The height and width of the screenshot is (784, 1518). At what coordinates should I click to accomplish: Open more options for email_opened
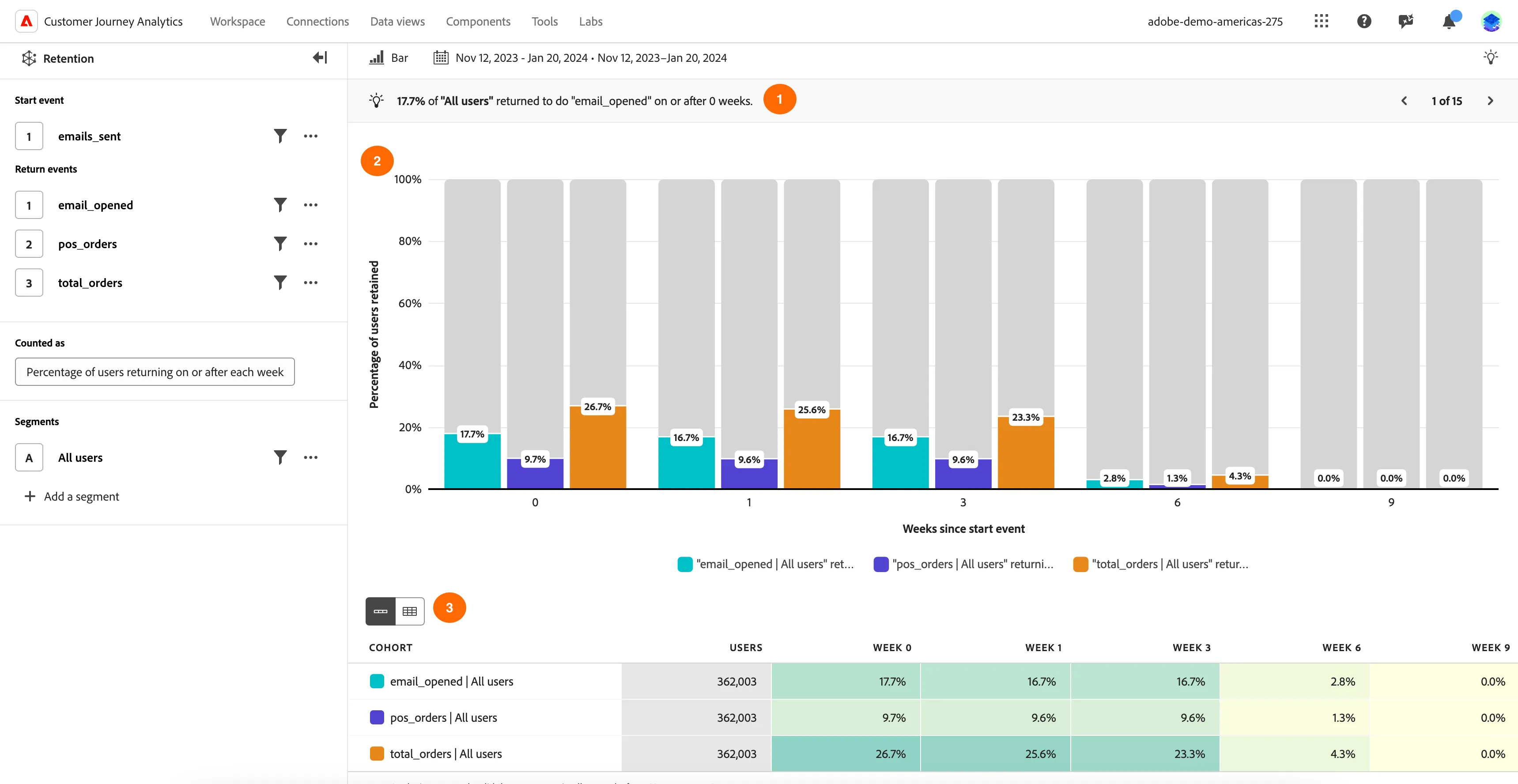coord(310,205)
